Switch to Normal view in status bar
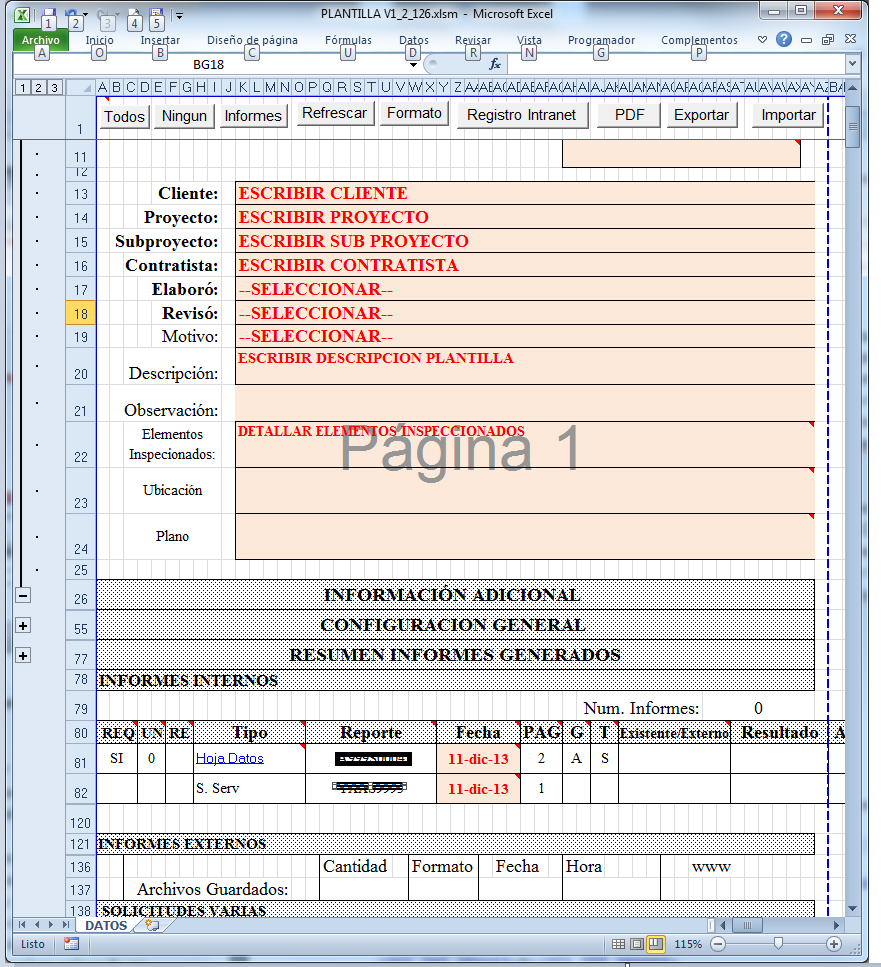 point(619,944)
